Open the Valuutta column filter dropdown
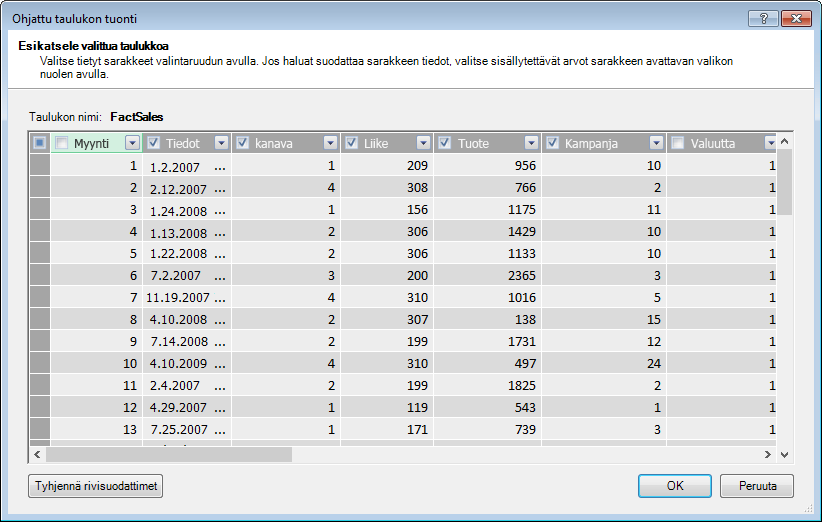This screenshot has width=822, height=522. pos(770,143)
